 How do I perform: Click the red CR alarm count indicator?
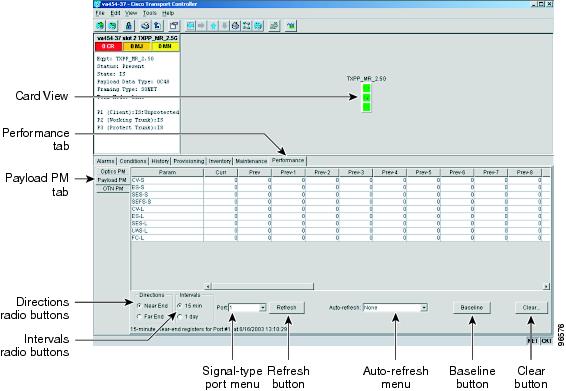pos(108,47)
